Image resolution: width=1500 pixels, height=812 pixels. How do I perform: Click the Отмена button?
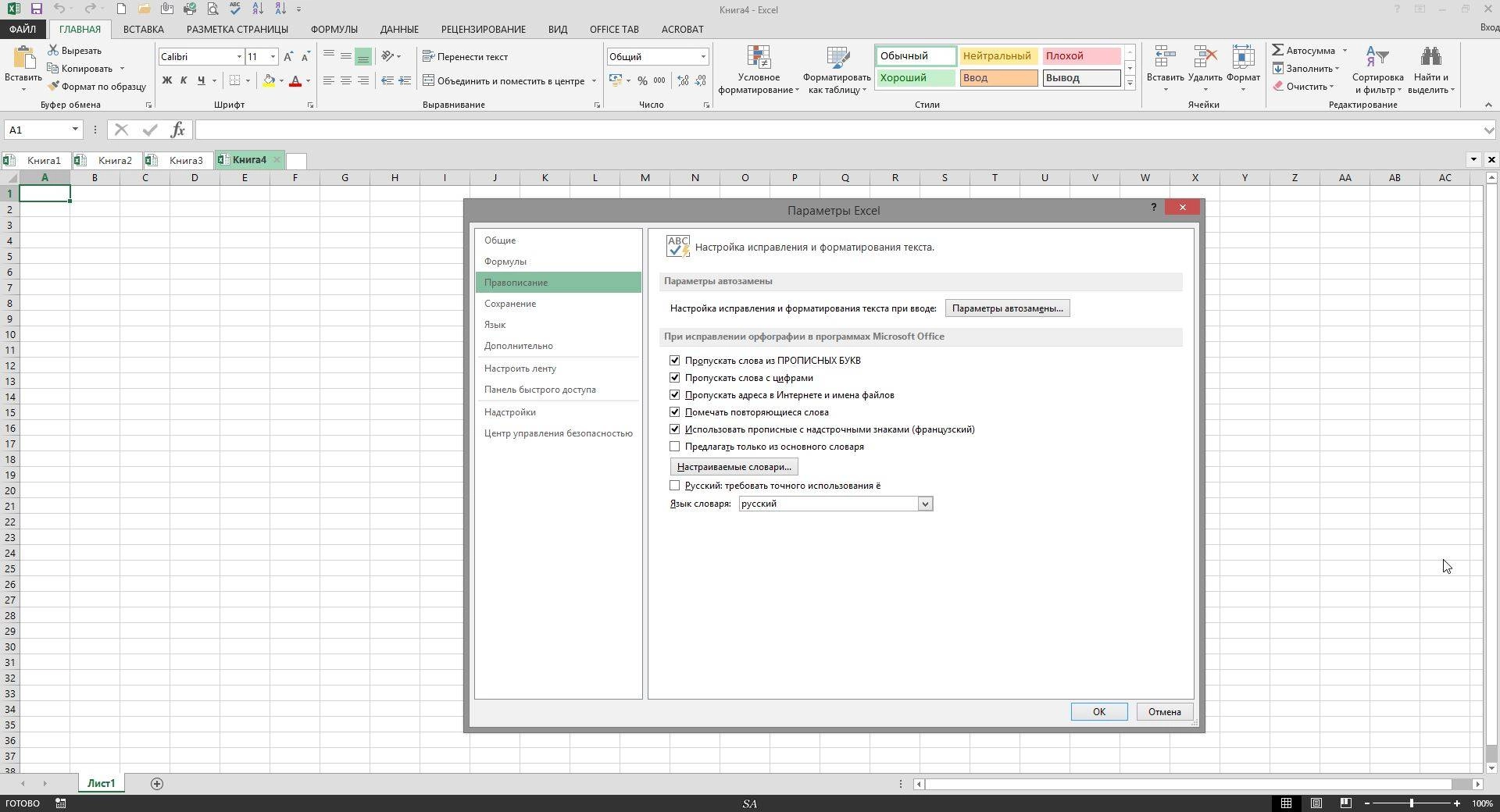click(x=1164, y=711)
